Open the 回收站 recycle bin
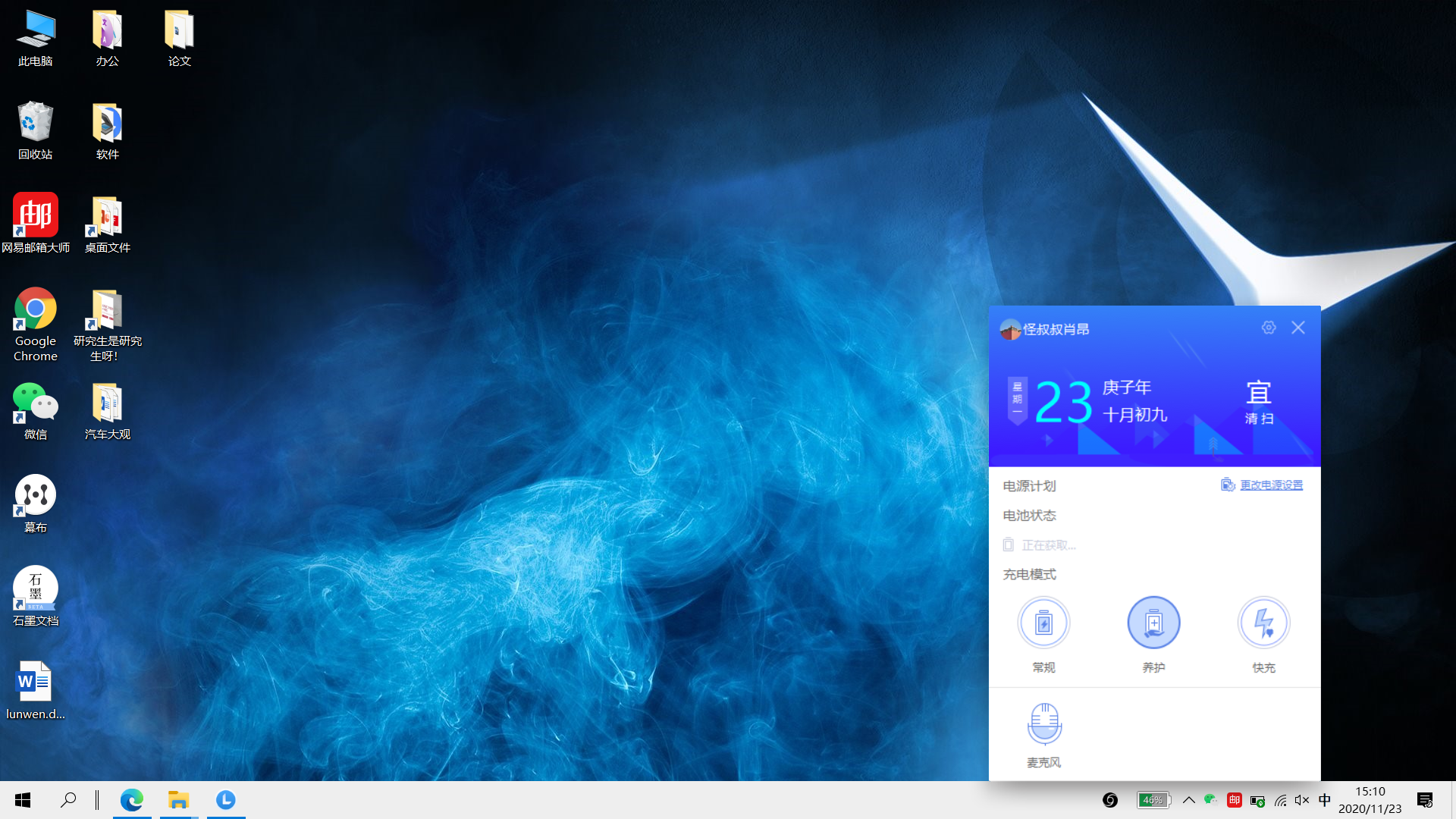1456x819 pixels. (x=36, y=131)
